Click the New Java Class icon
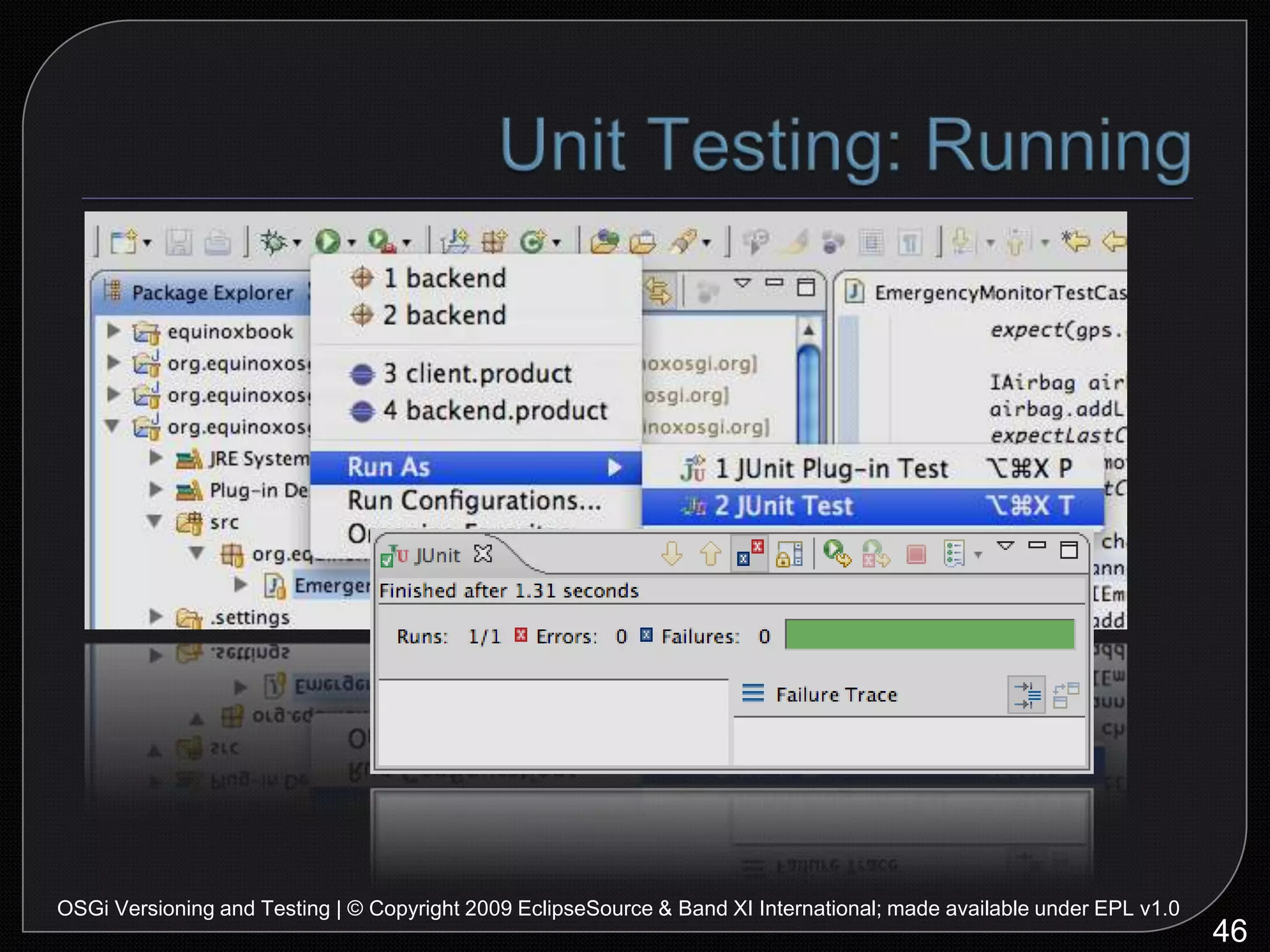Screen dimensions: 1270x952 click(533, 242)
